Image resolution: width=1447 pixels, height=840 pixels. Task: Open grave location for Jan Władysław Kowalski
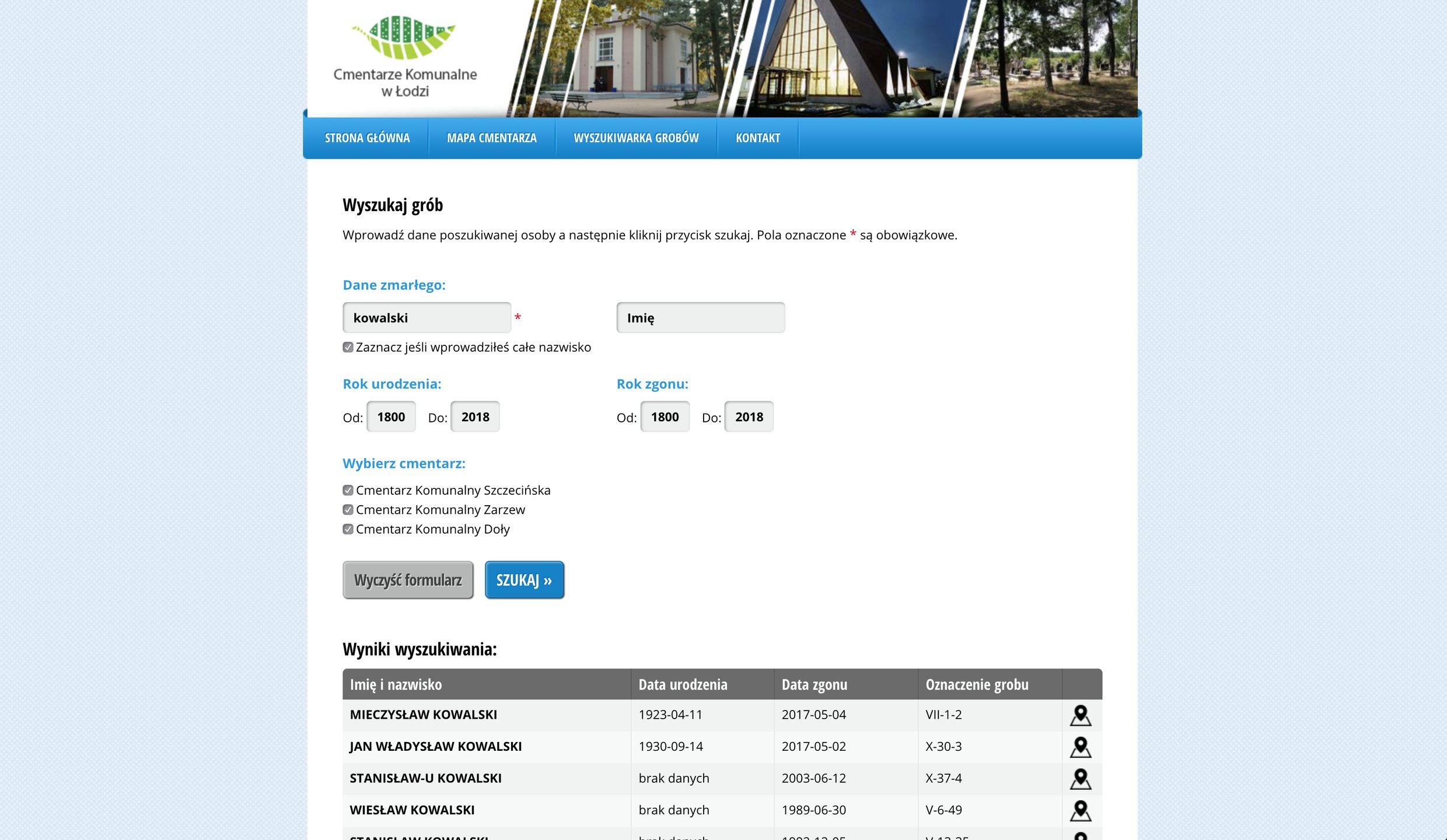[x=1081, y=747]
